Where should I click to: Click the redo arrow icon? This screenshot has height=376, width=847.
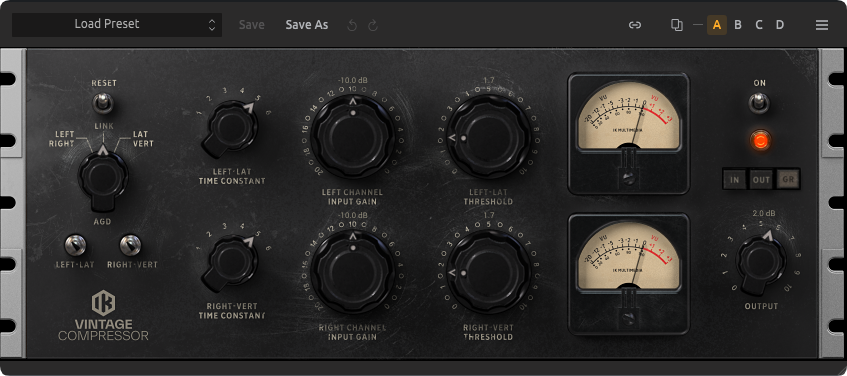point(373,25)
